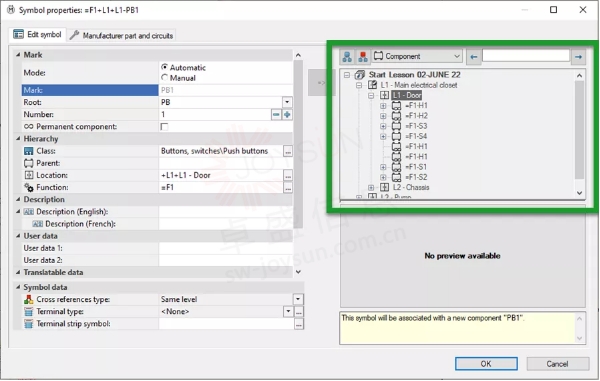Click the left arrow search button
The height and width of the screenshot is (381, 600).
[474, 57]
